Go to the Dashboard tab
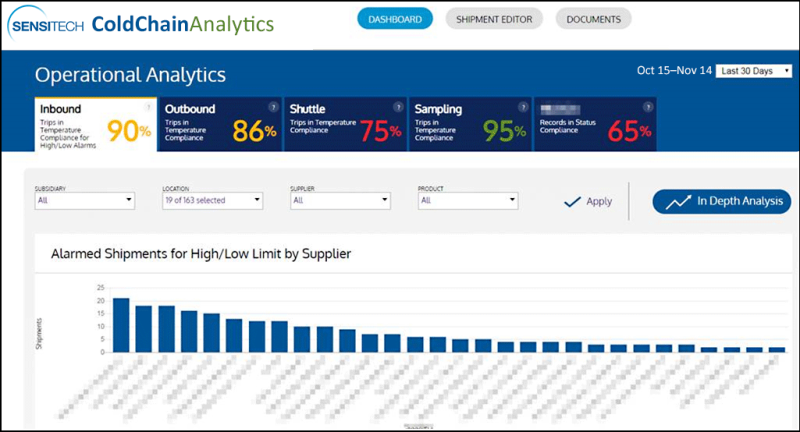This screenshot has height=432, width=800. pyautogui.click(x=395, y=19)
